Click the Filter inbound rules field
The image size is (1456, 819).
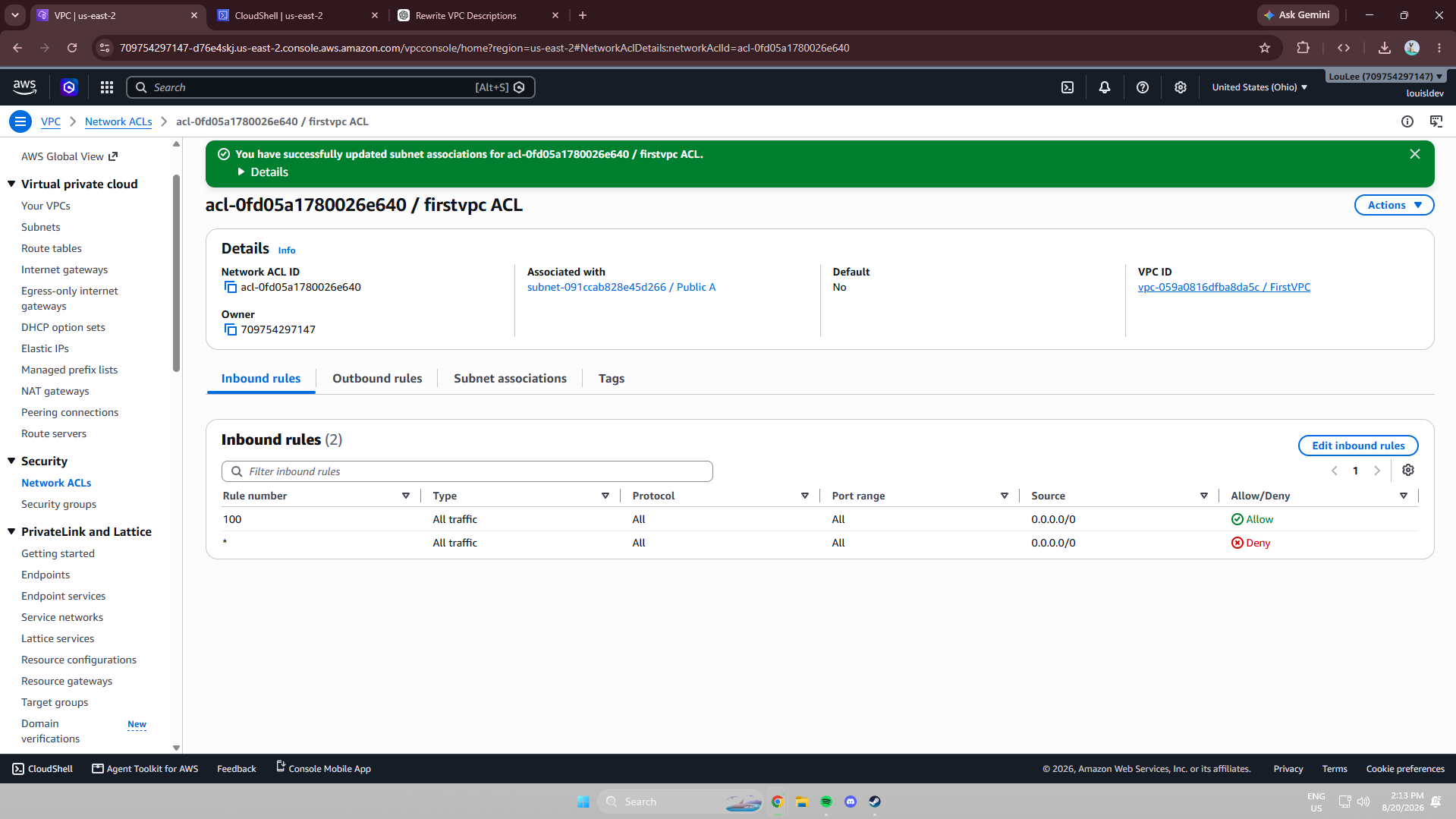click(x=467, y=471)
